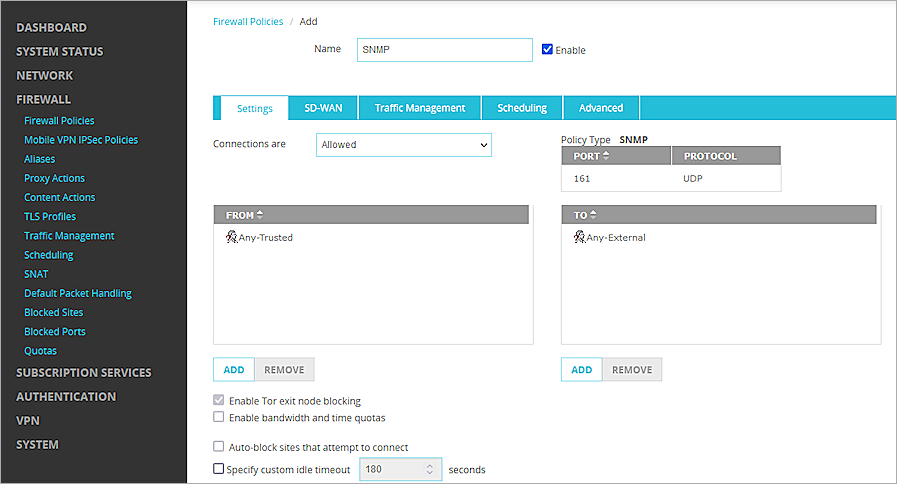Image resolution: width=897 pixels, height=484 pixels.
Task: Click REMOVE under the TO list
Action: point(632,370)
